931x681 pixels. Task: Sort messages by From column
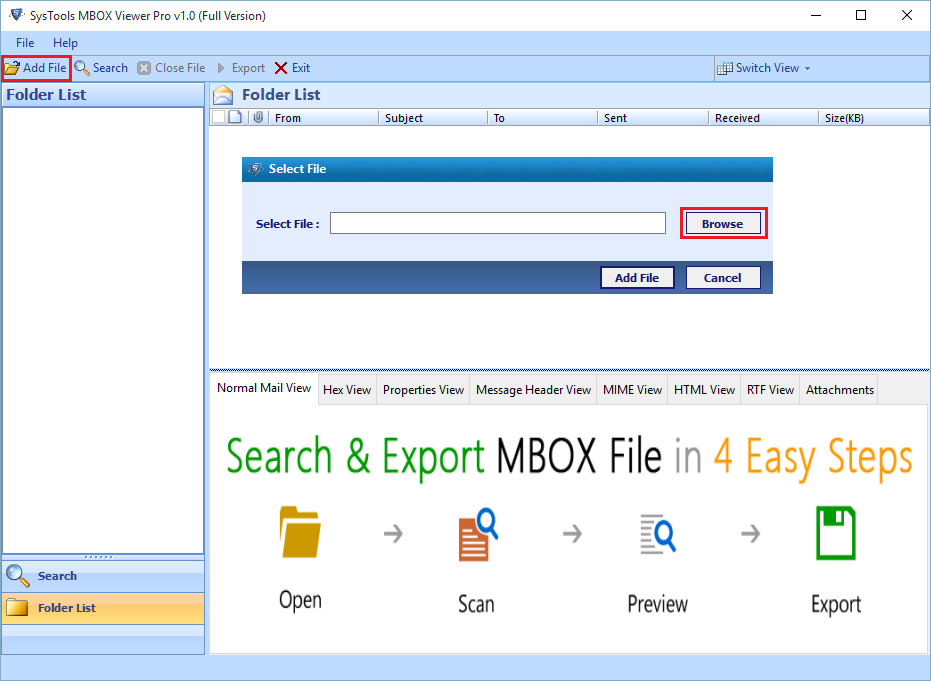pos(324,118)
